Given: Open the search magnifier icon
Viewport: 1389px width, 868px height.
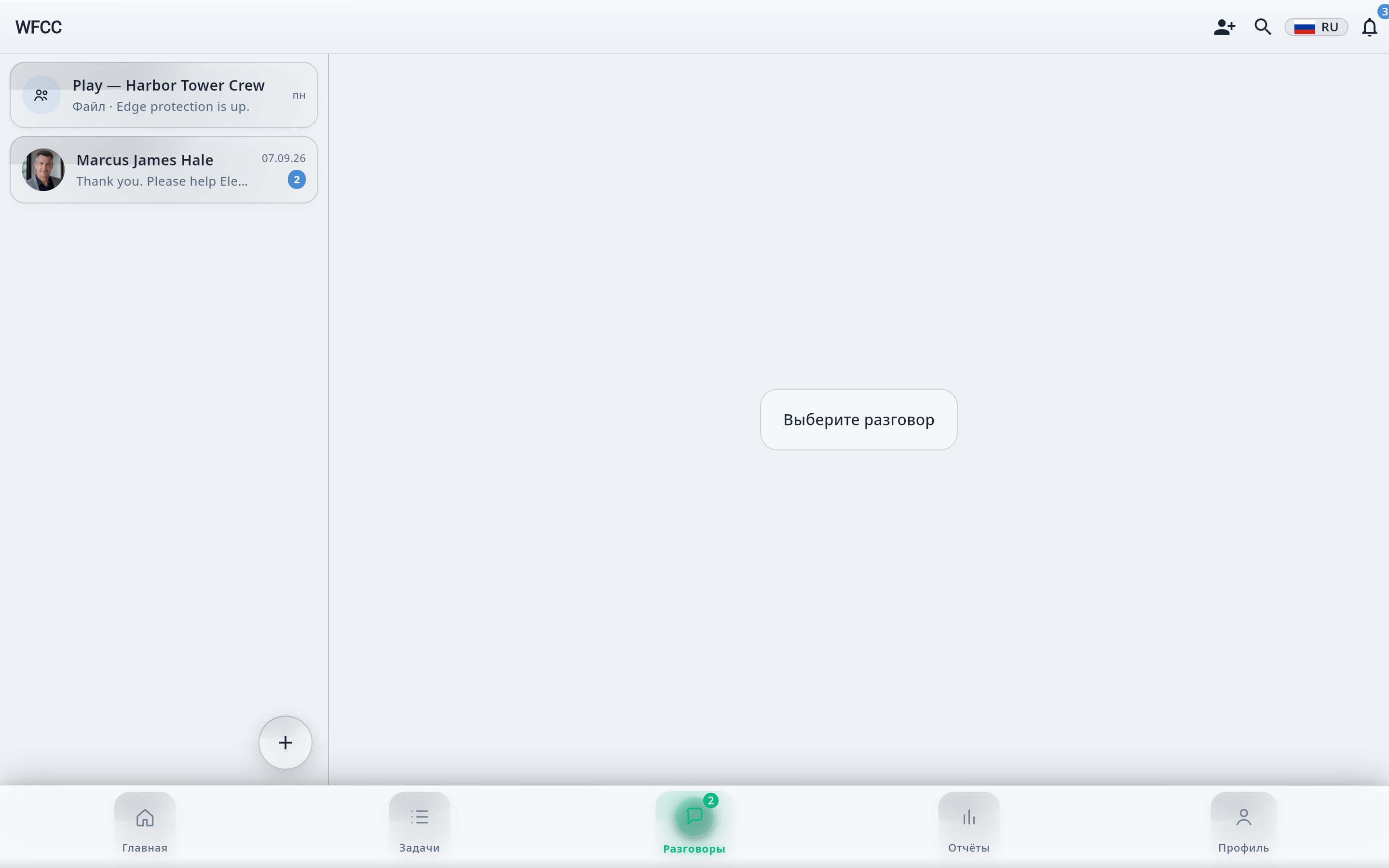Looking at the screenshot, I should 1263,27.
